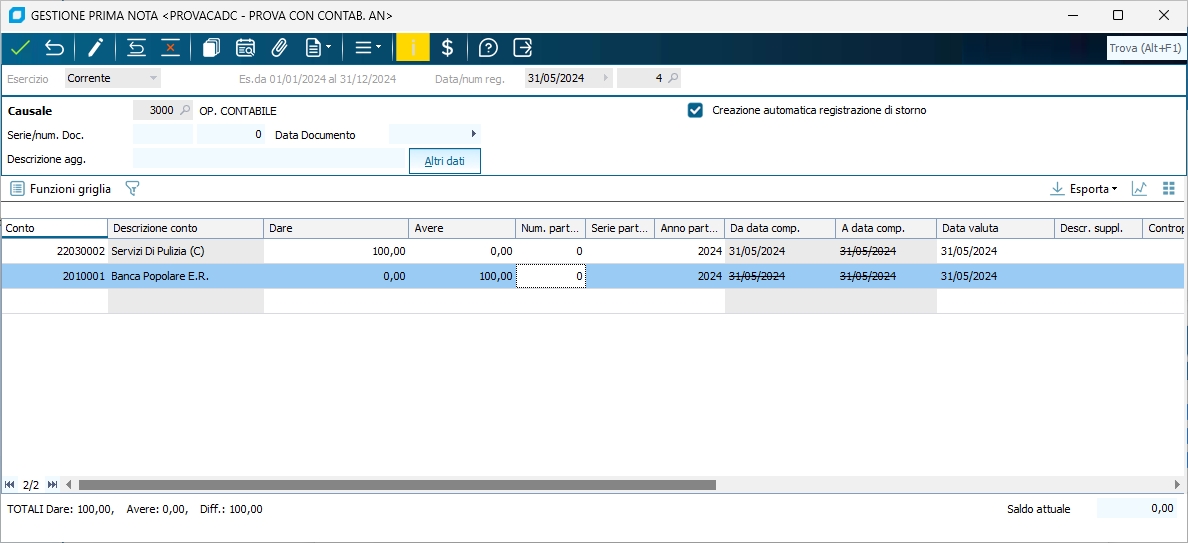The height and width of the screenshot is (543, 1188).
Task: Click the pencil edit icon
Action: 96,48
